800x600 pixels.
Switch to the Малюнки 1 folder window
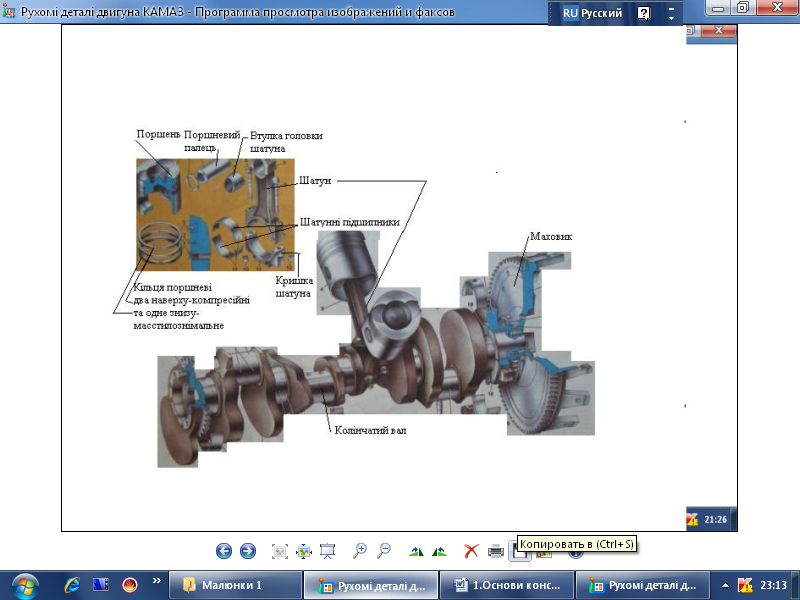point(236,585)
